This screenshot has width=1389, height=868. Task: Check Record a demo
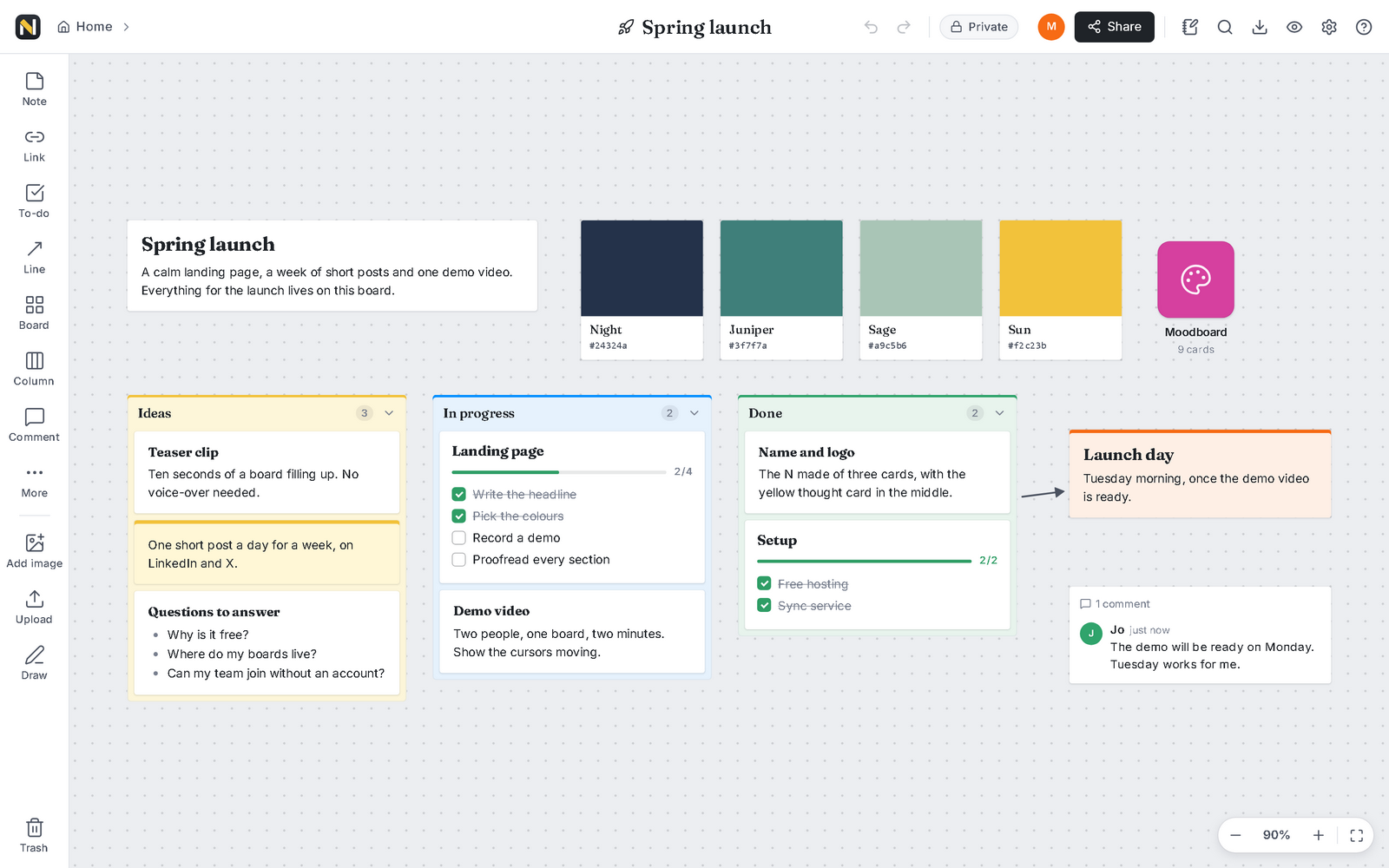click(x=459, y=537)
